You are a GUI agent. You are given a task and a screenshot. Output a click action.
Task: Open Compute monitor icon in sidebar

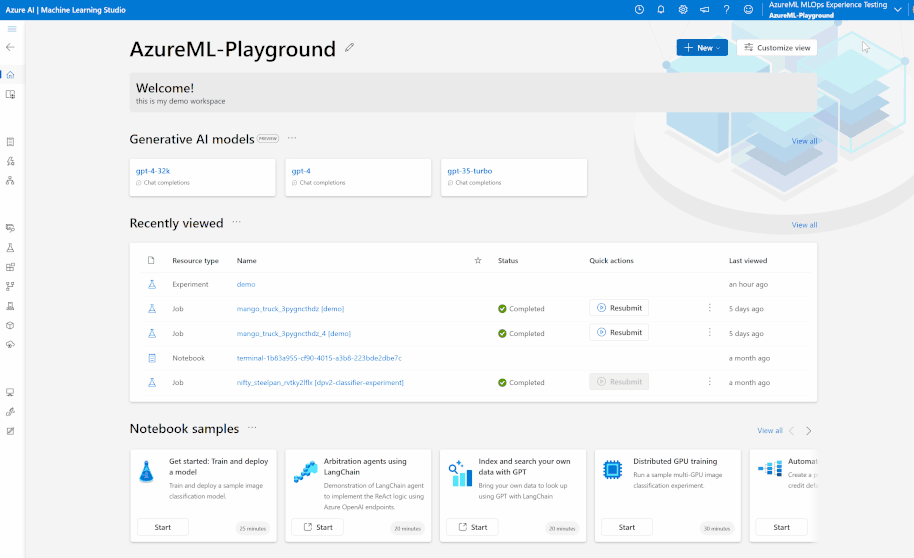10,392
